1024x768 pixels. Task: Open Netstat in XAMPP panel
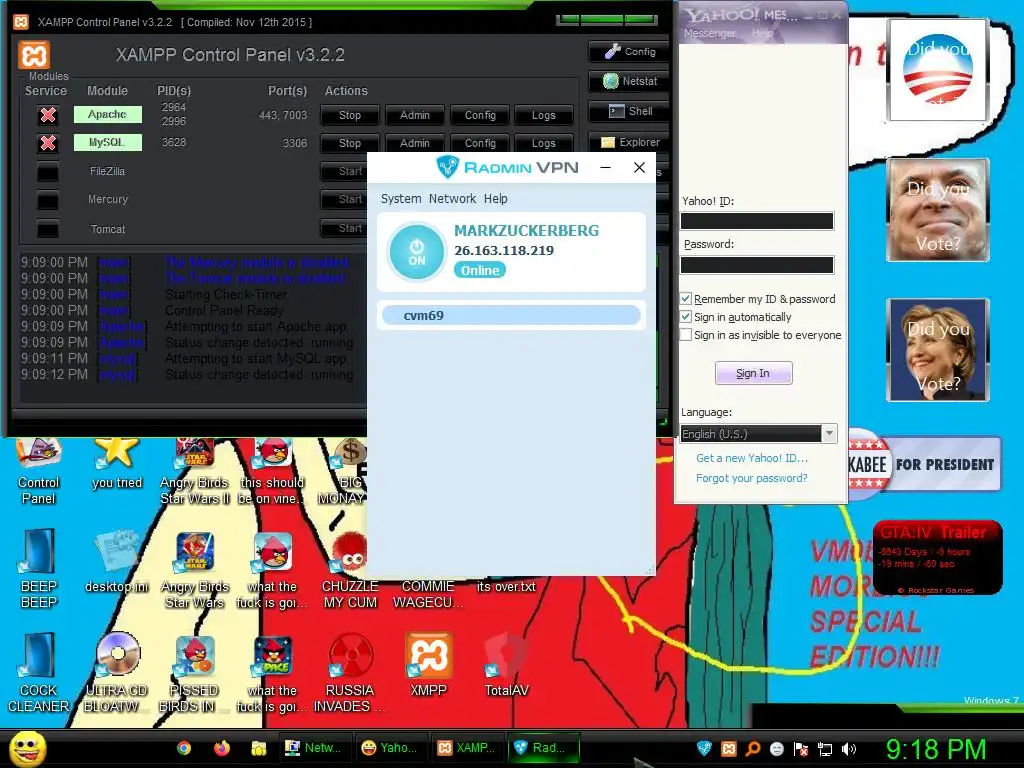[629, 81]
